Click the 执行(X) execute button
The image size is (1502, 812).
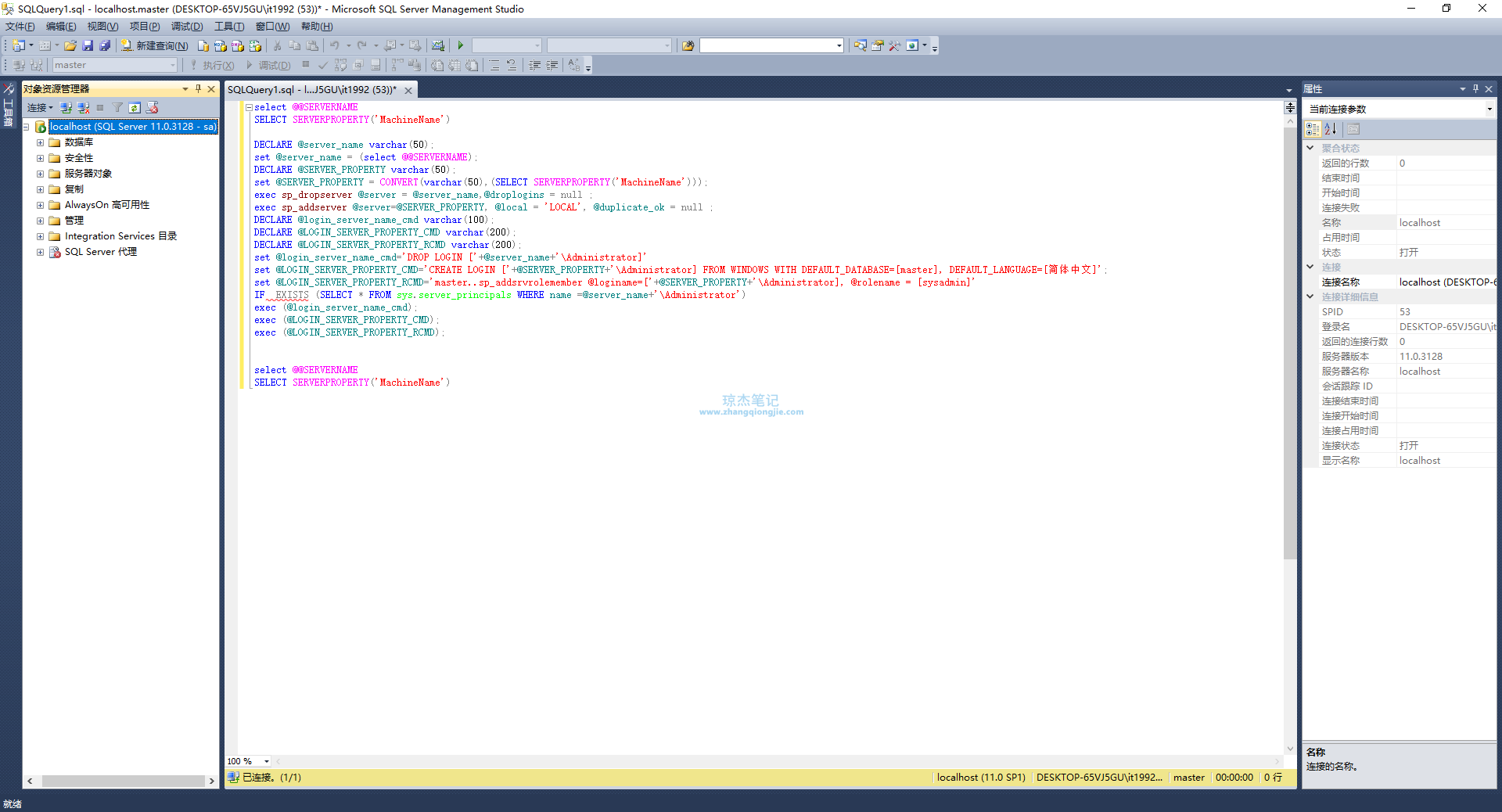tap(211, 66)
